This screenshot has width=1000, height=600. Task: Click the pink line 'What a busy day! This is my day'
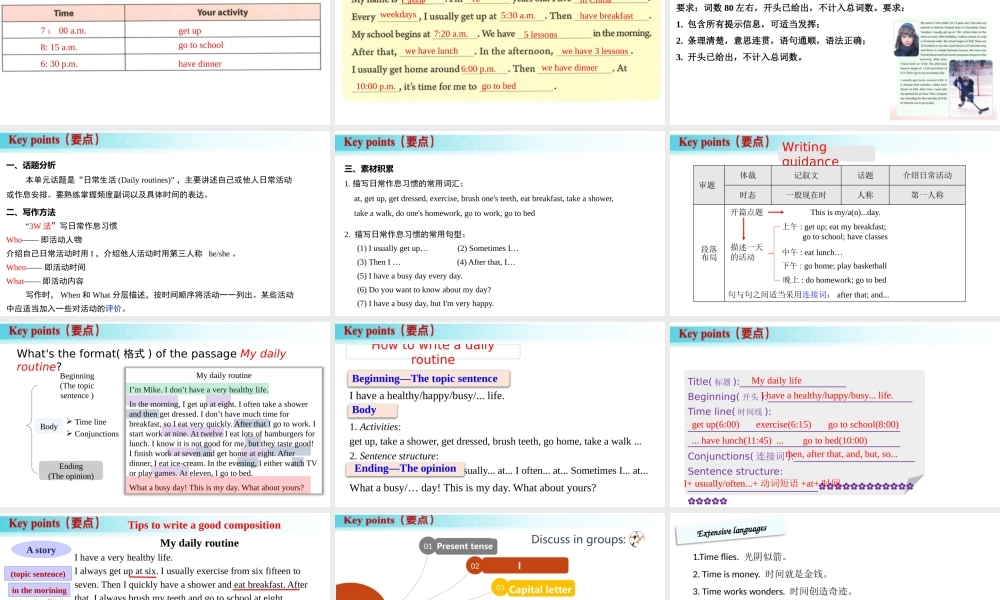(x=216, y=487)
